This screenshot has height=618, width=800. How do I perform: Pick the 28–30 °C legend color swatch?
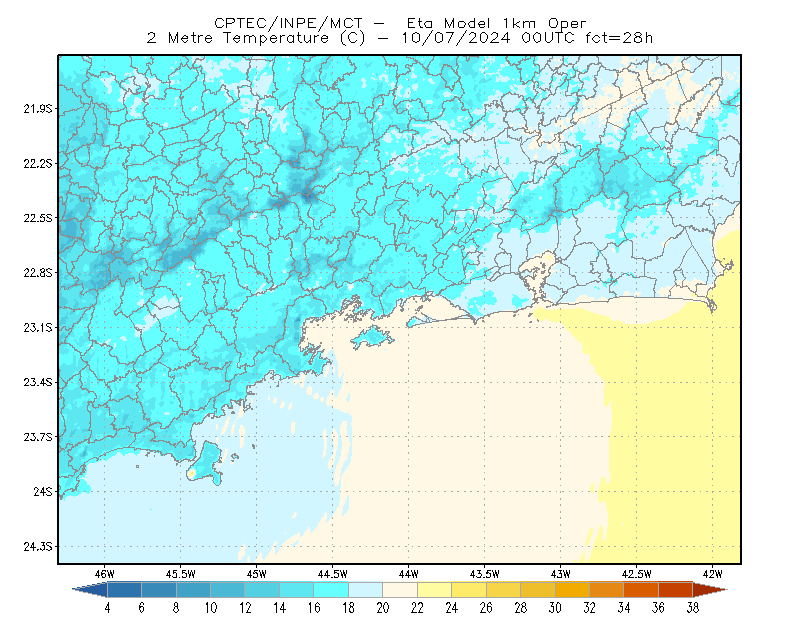coord(538,589)
